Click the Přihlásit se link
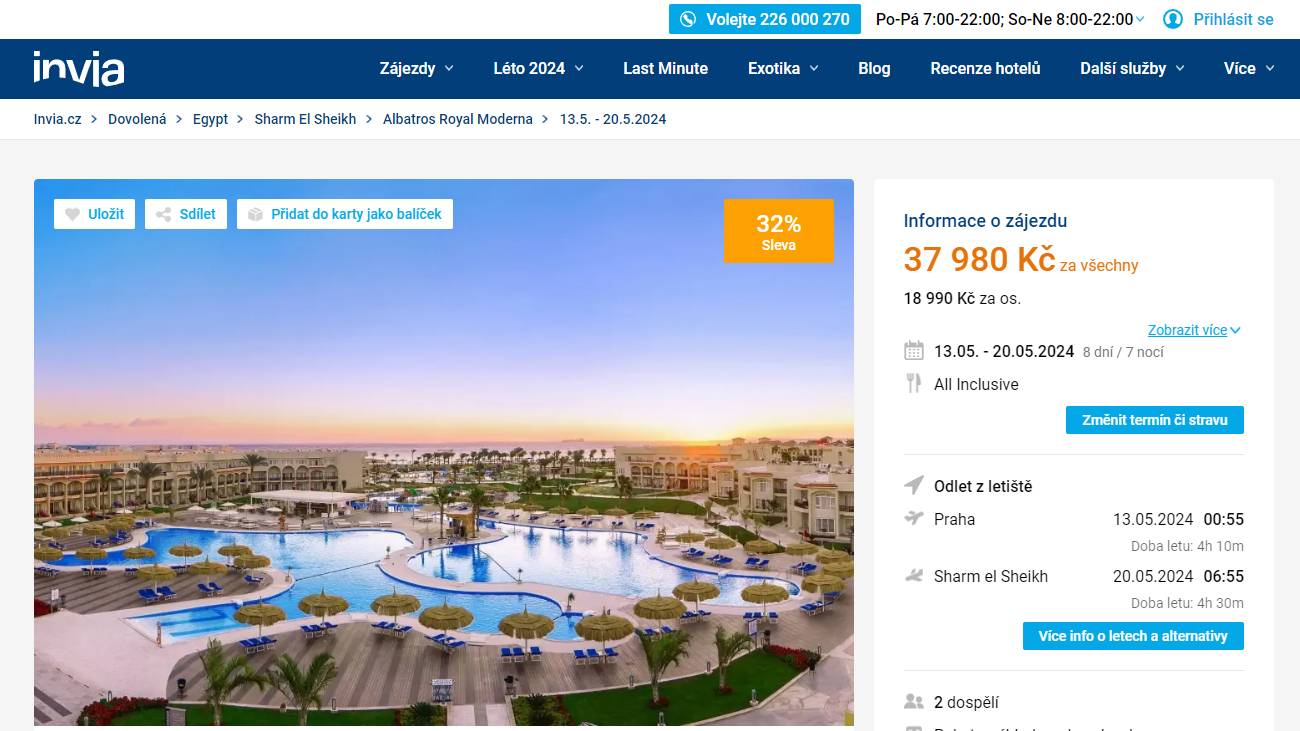This screenshot has width=1300, height=731. point(1233,19)
